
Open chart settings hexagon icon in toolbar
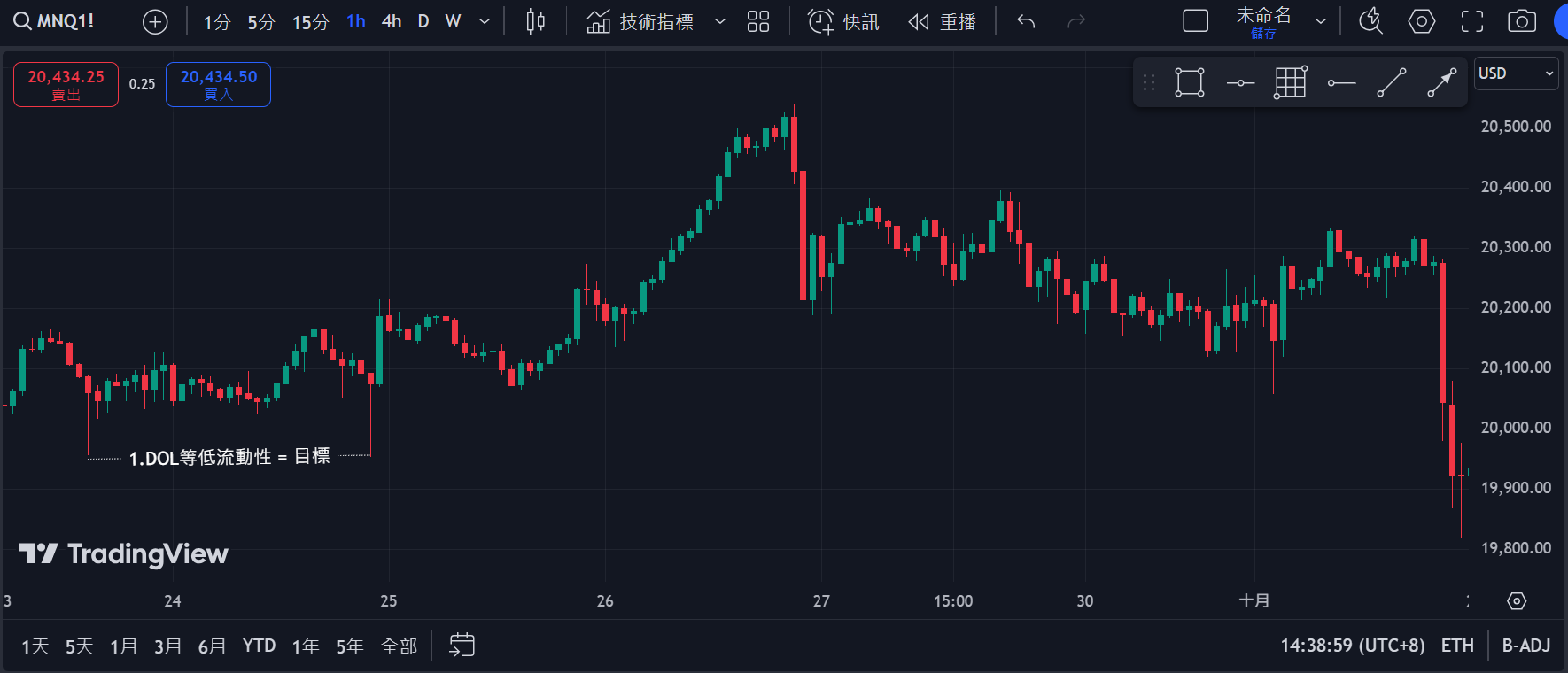coord(1421,22)
